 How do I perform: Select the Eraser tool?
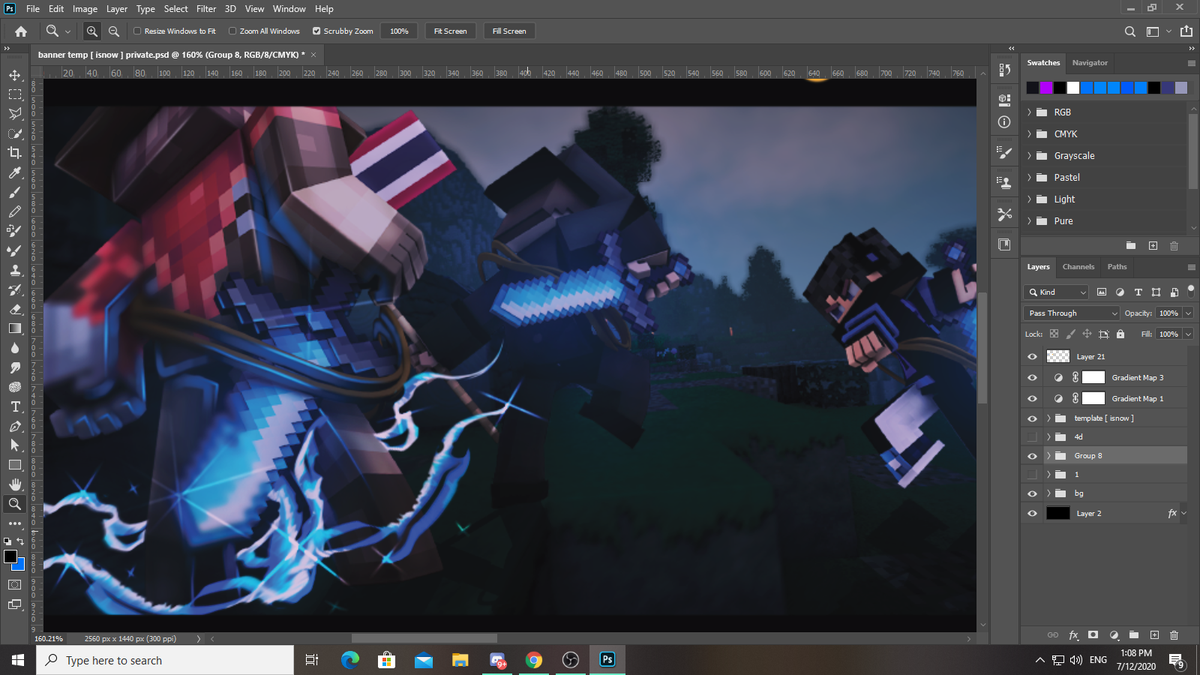click(15, 309)
